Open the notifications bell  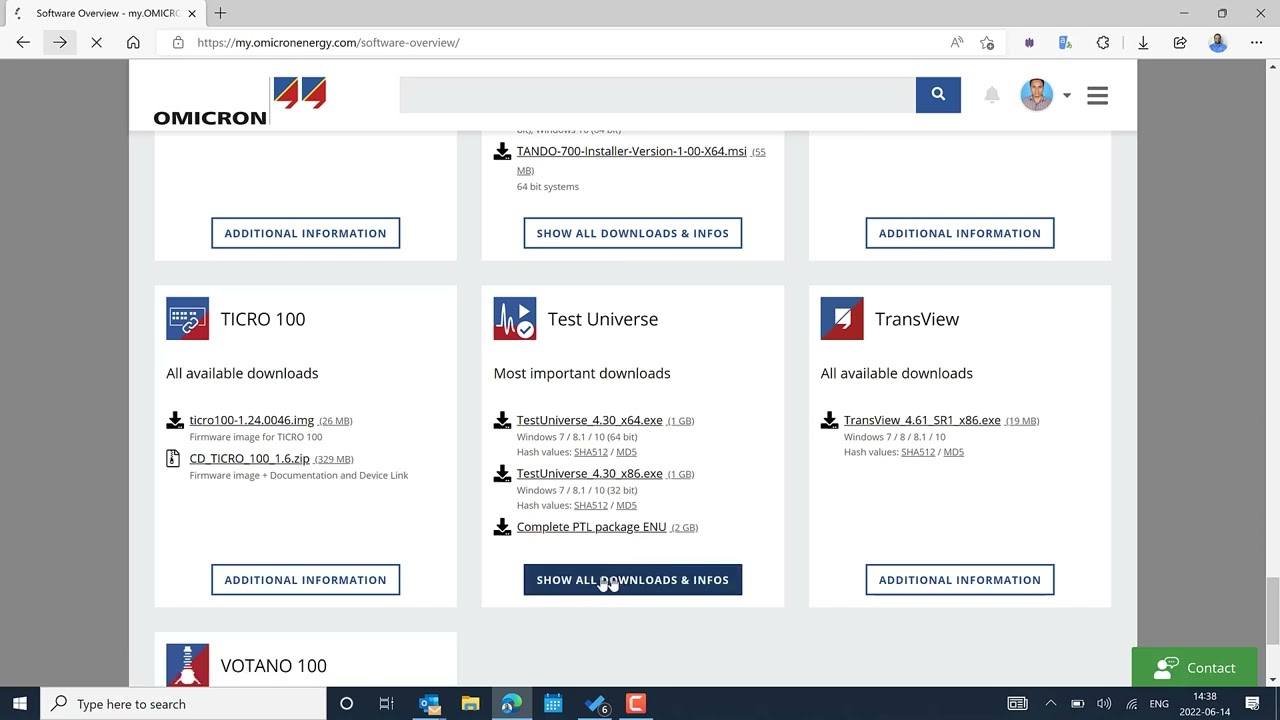coord(992,95)
